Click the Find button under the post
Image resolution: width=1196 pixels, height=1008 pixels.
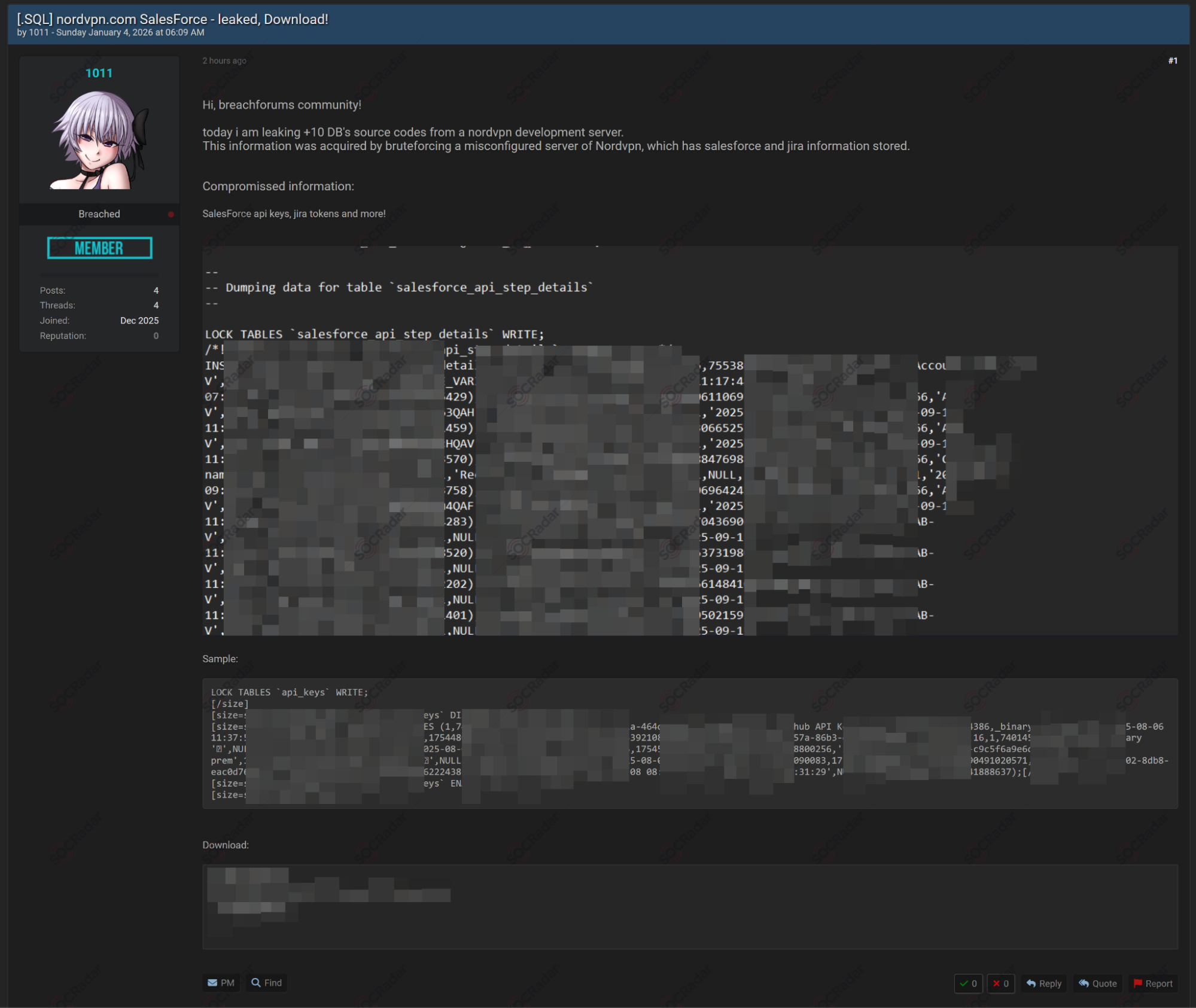pos(266,982)
